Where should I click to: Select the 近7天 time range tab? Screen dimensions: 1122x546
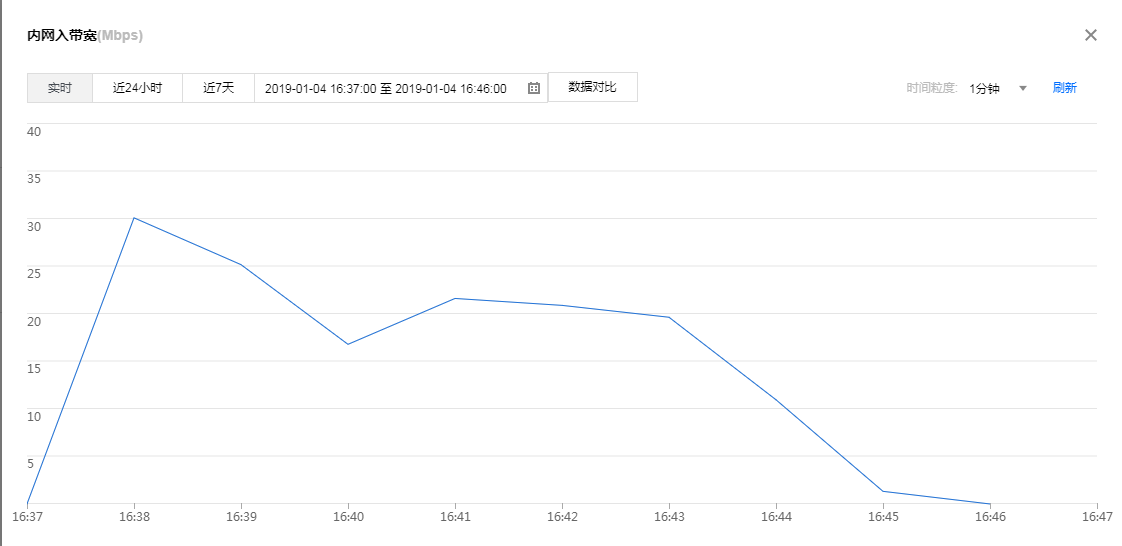(x=218, y=88)
